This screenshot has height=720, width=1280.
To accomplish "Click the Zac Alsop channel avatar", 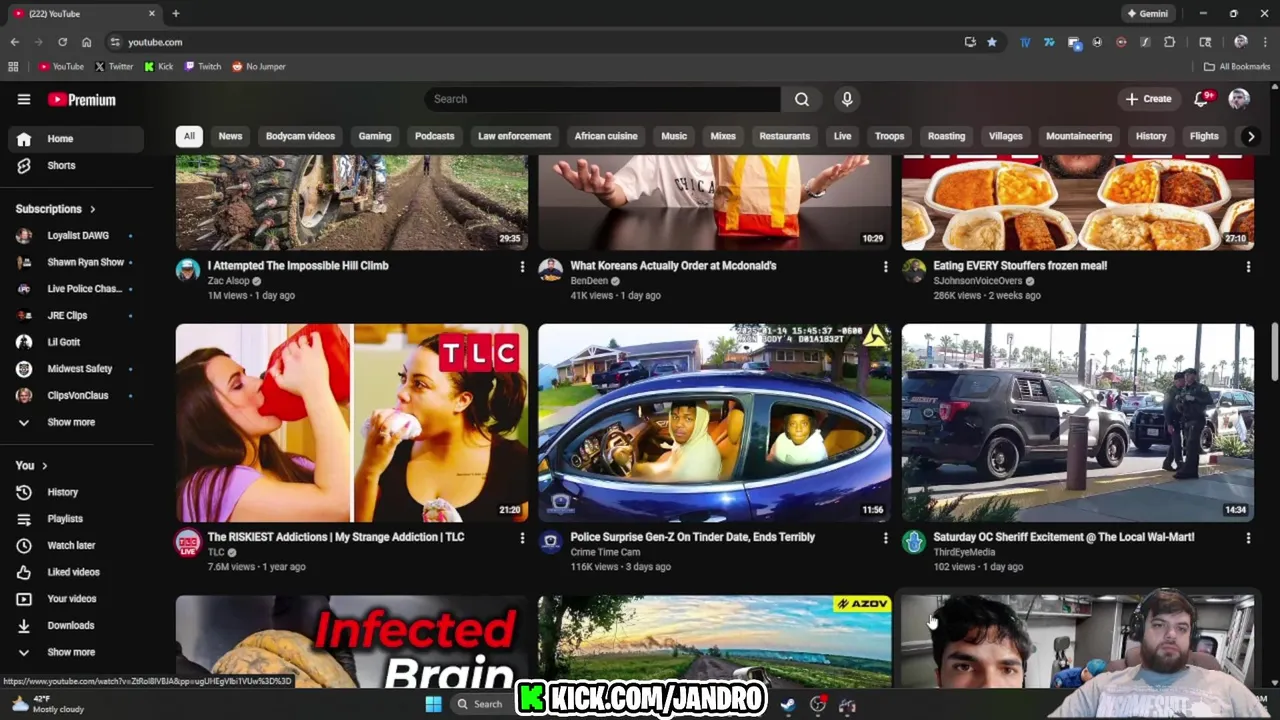I will (x=188, y=270).
